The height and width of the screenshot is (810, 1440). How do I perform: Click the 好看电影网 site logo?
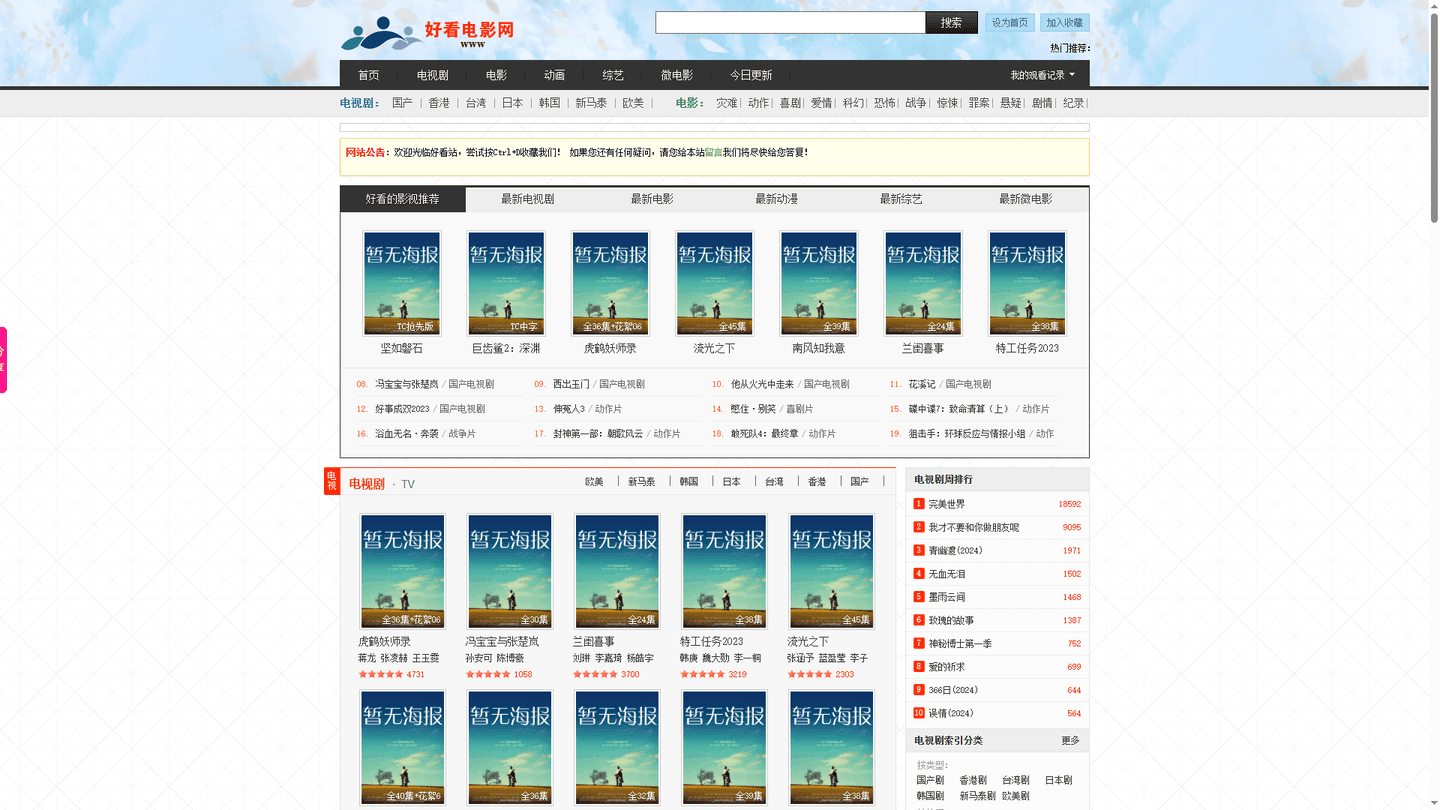(427, 34)
